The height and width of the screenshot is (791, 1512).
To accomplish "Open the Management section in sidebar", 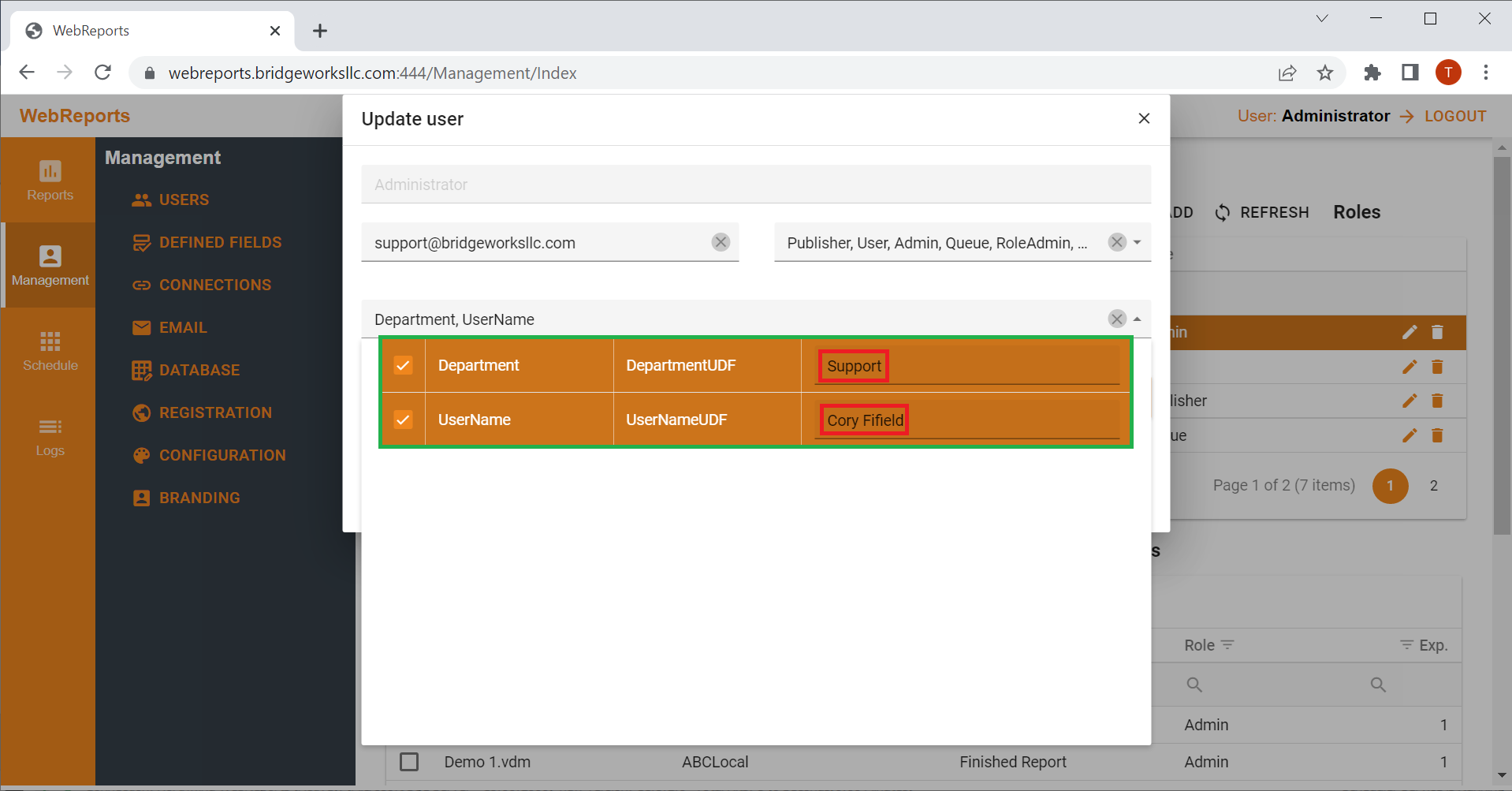I will click(50, 265).
